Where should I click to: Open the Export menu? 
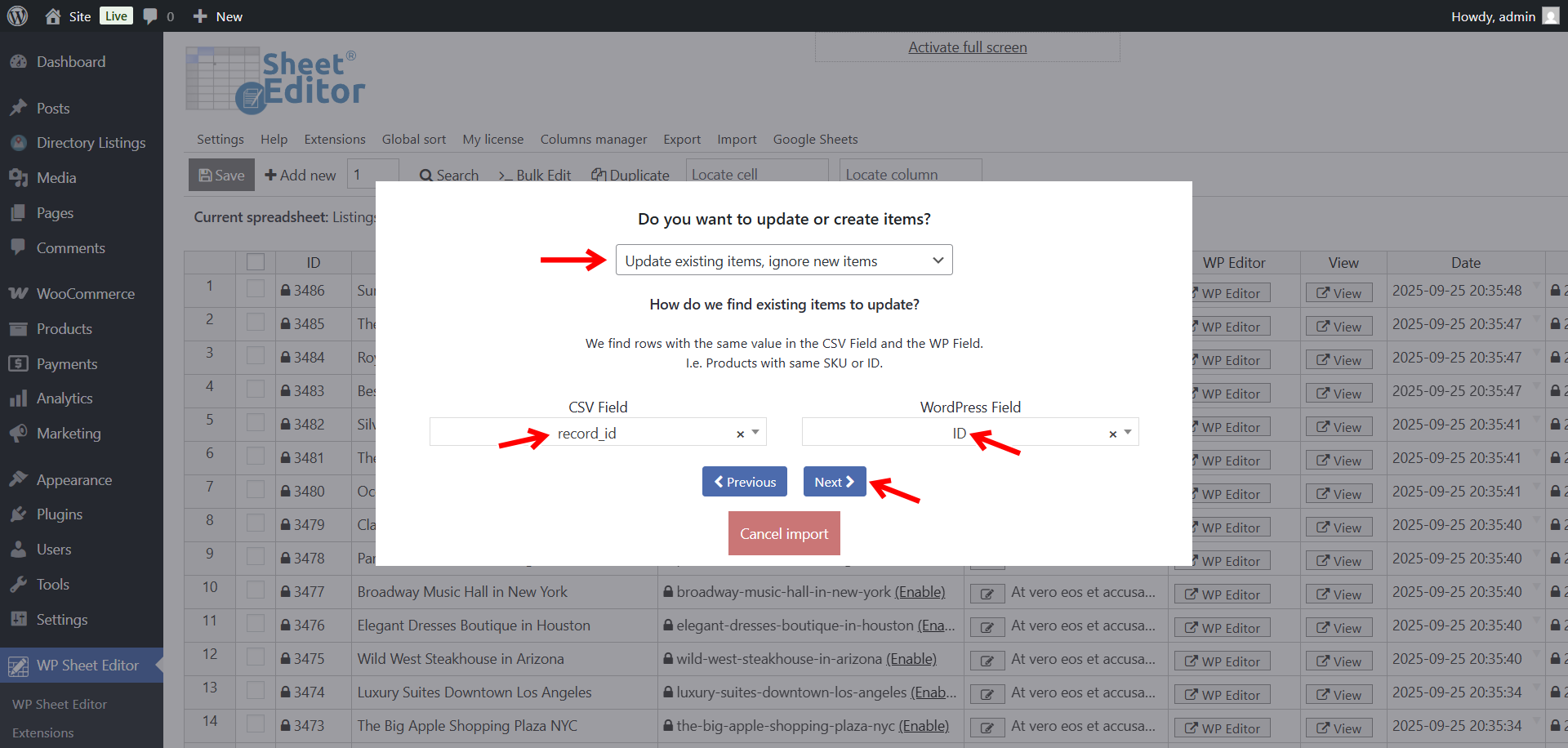tap(682, 140)
